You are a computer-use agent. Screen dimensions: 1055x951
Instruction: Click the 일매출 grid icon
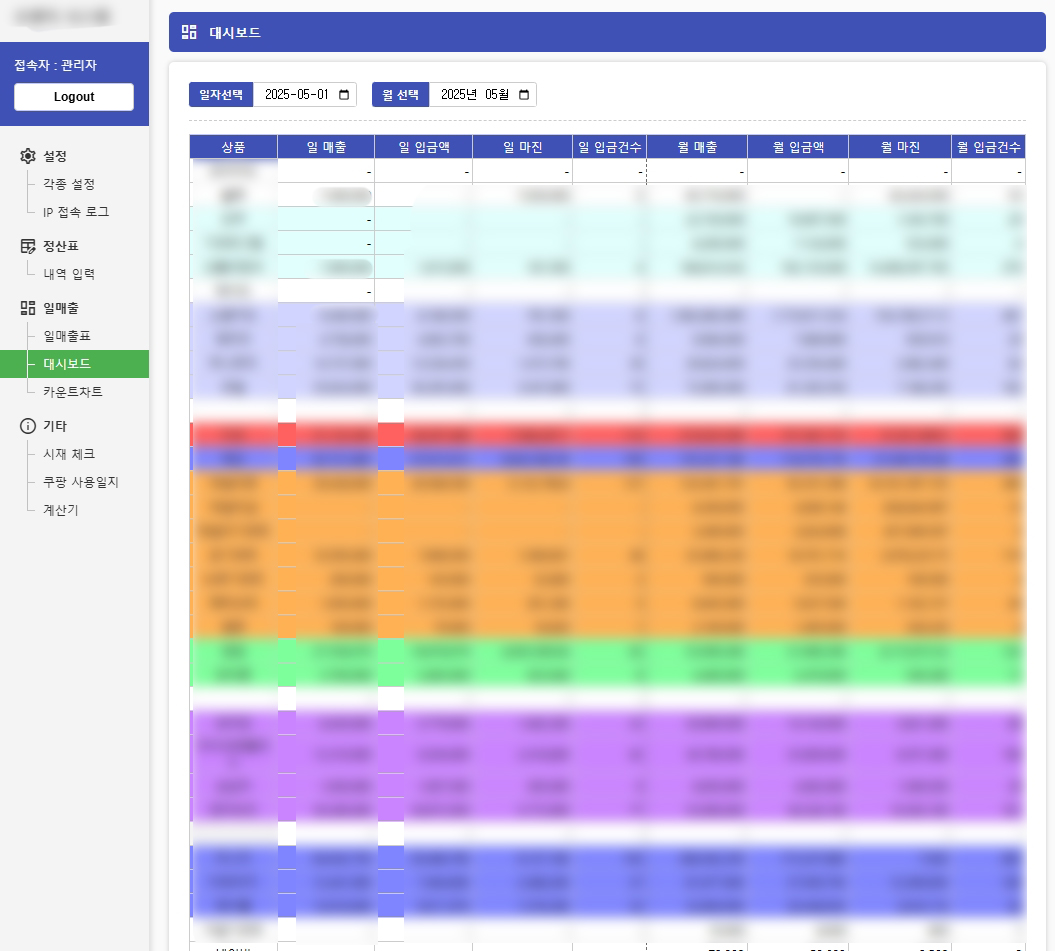pos(28,308)
